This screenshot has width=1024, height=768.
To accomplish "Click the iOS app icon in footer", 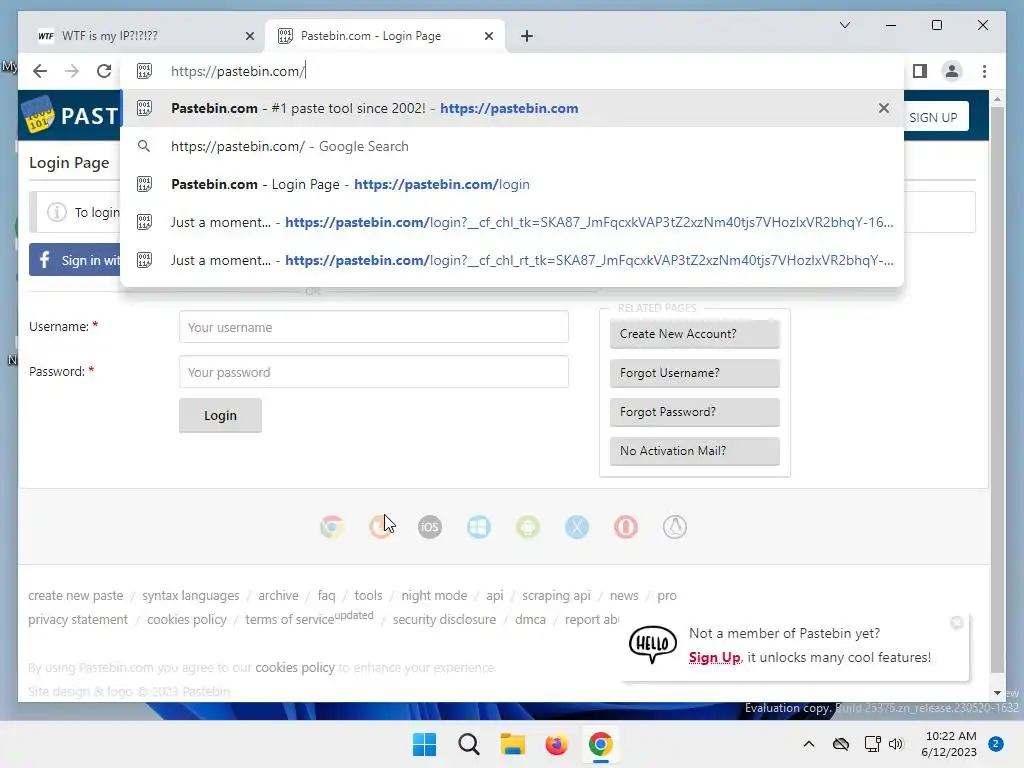I will point(430,526).
